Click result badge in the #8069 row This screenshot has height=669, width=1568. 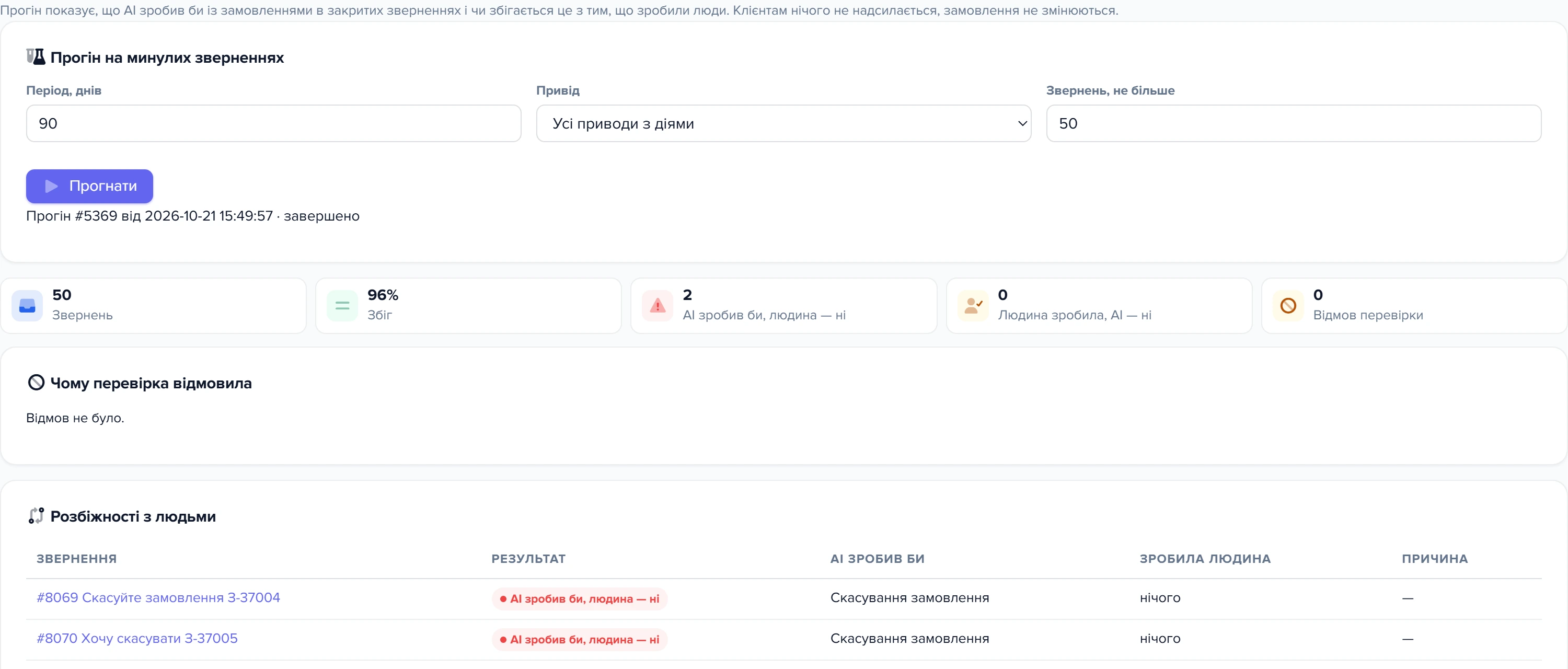[580, 599]
